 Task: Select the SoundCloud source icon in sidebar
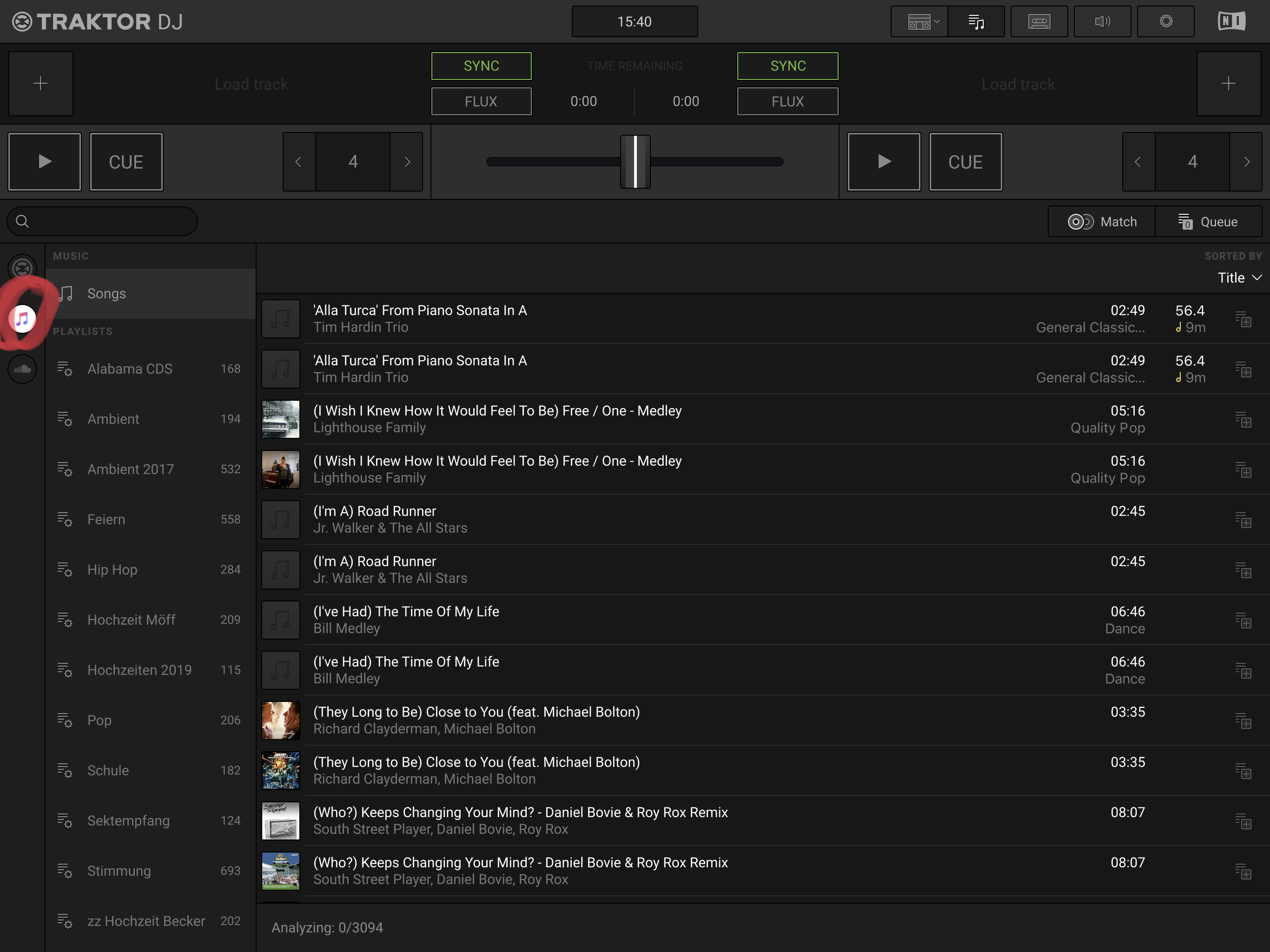point(22,369)
